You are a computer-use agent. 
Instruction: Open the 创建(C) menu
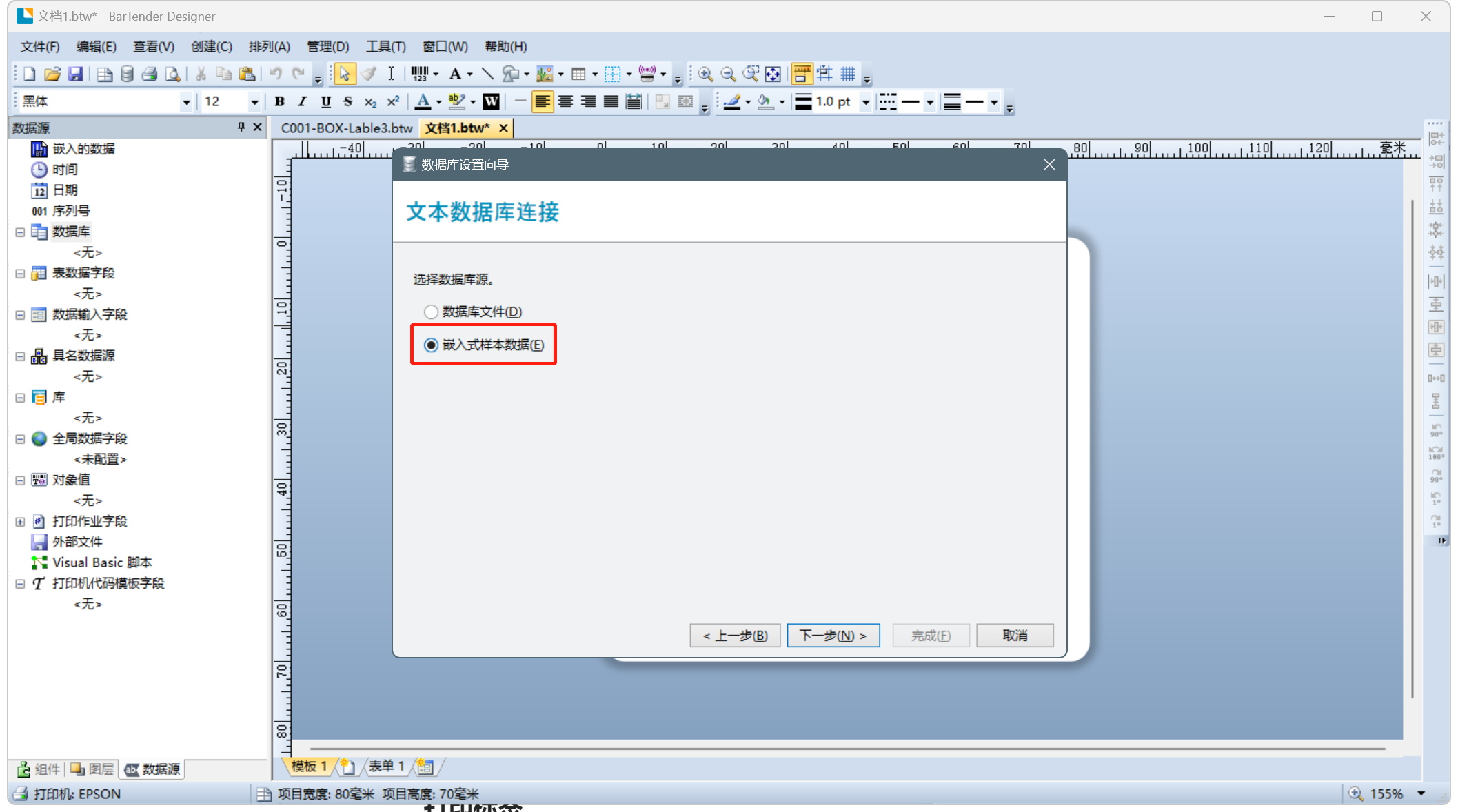pos(211,46)
